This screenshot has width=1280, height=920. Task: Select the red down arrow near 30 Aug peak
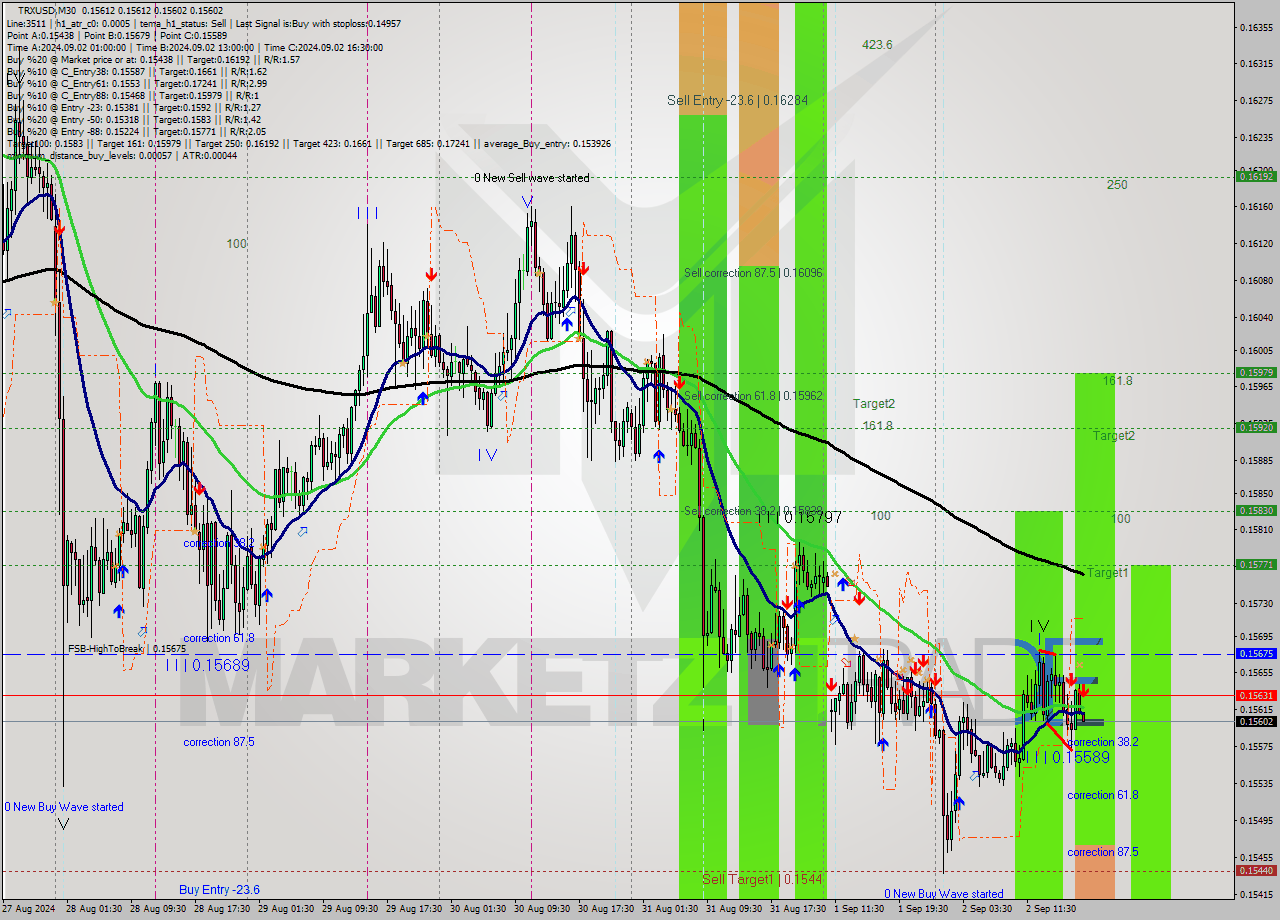(x=583, y=268)
